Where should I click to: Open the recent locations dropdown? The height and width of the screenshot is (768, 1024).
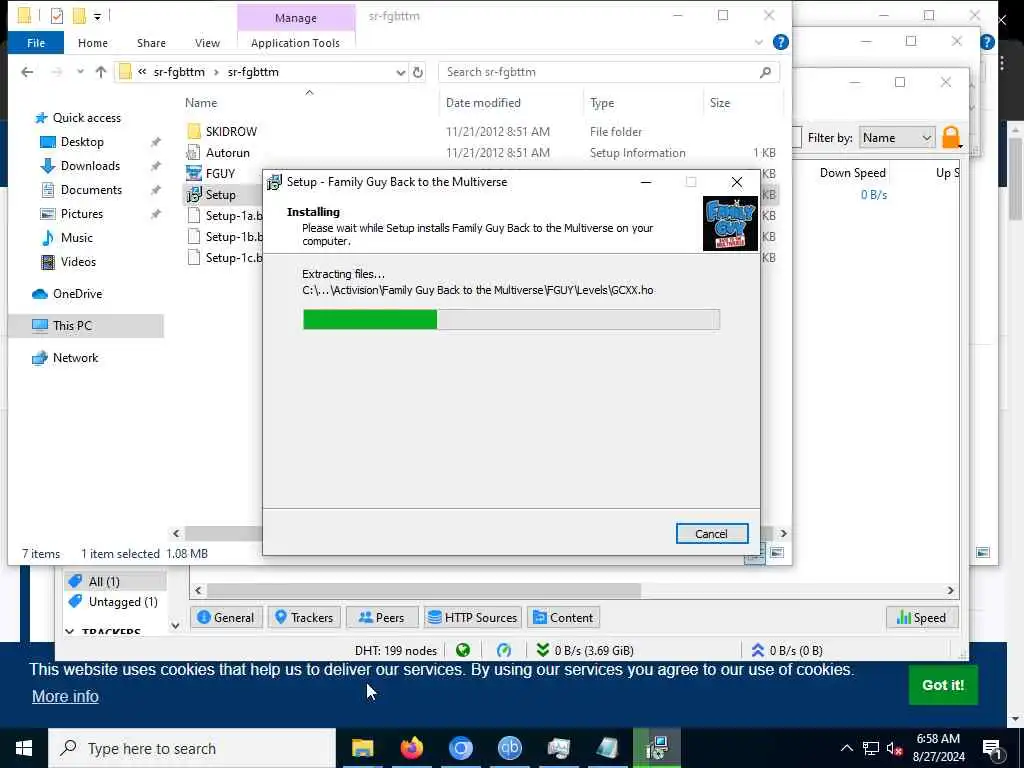(80, 72)
